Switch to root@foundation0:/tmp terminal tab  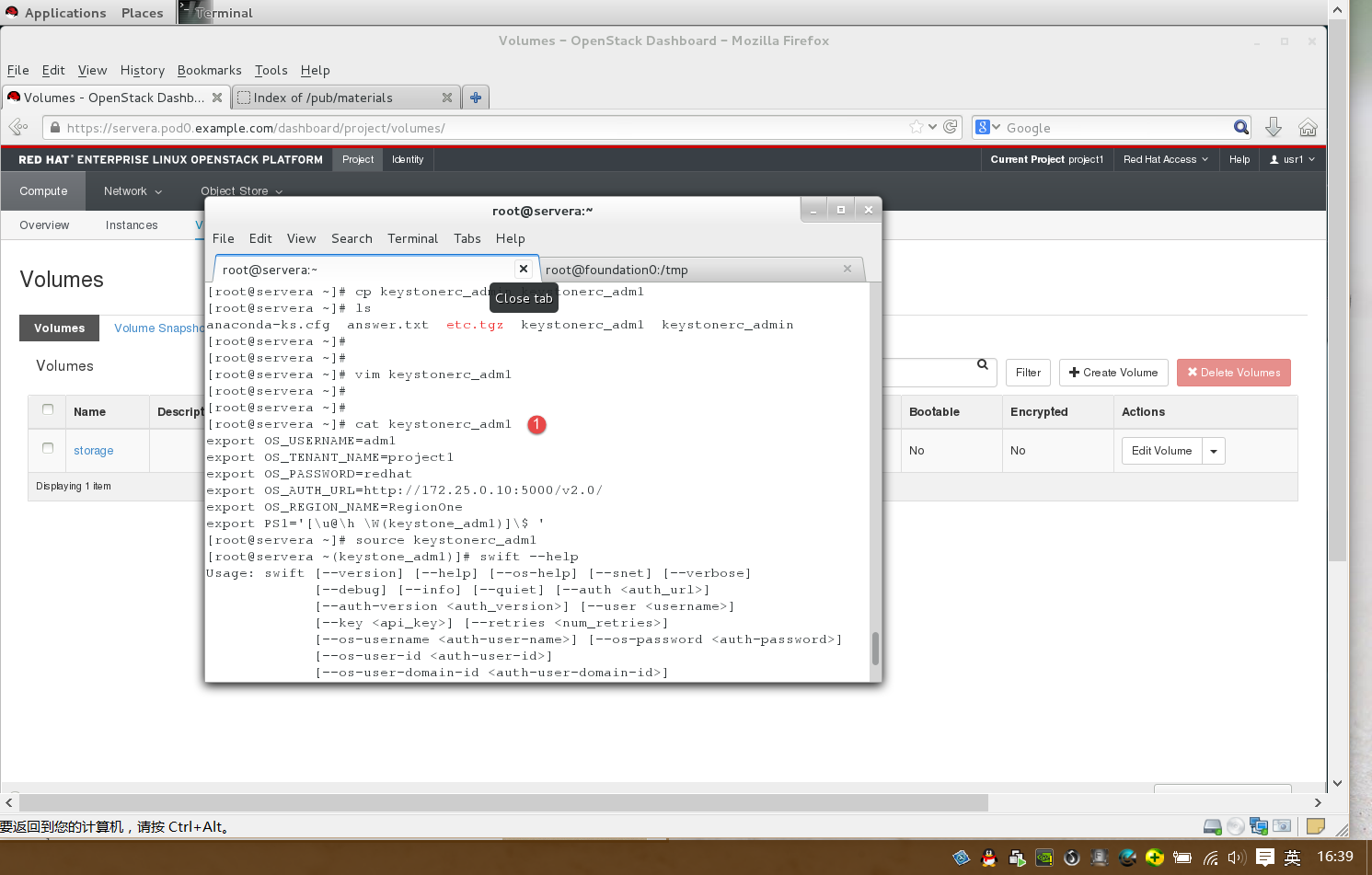[700, 270]
